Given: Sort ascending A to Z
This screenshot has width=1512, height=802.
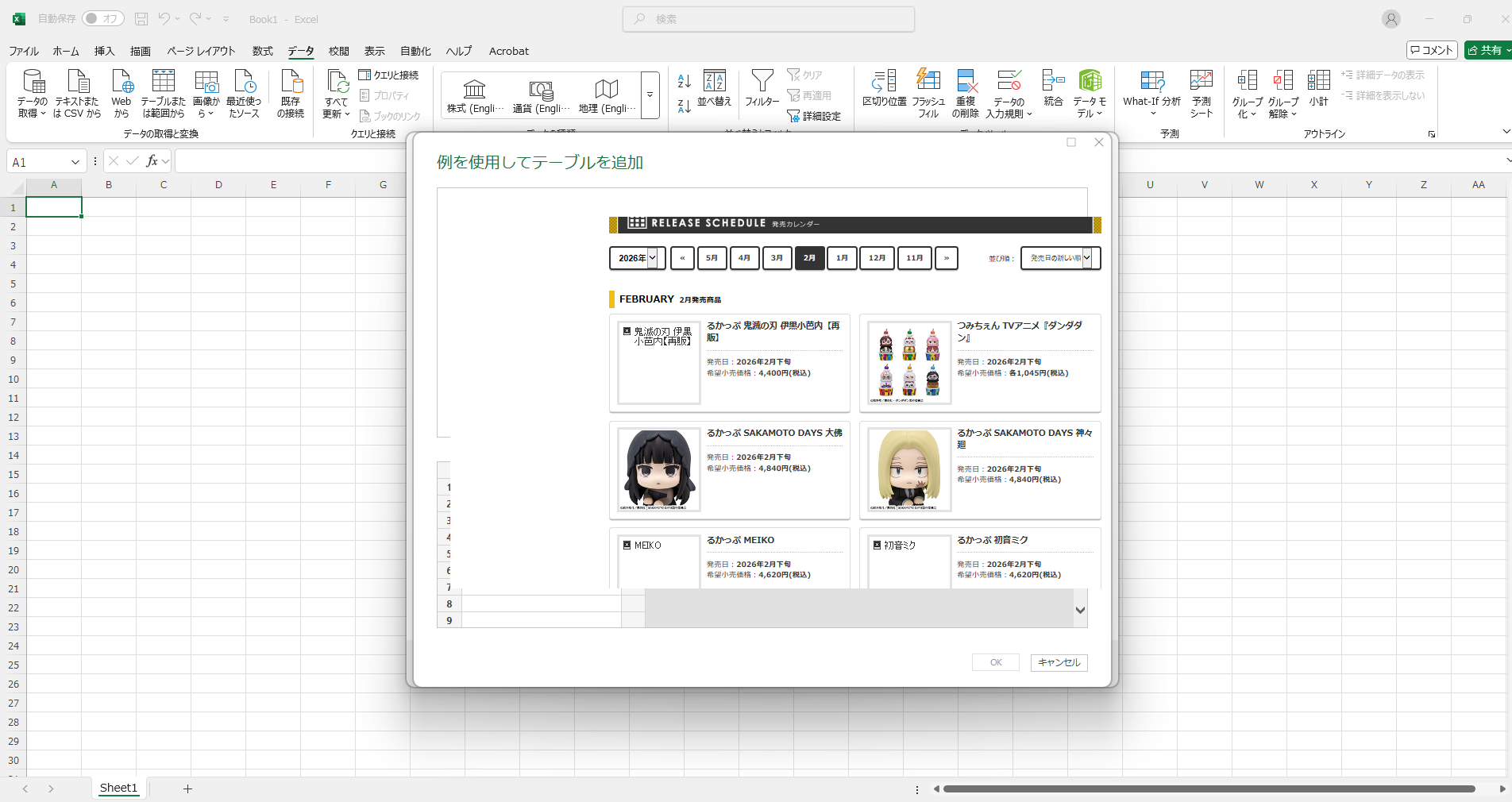Looking at the screenshot, I should point(685,81).
